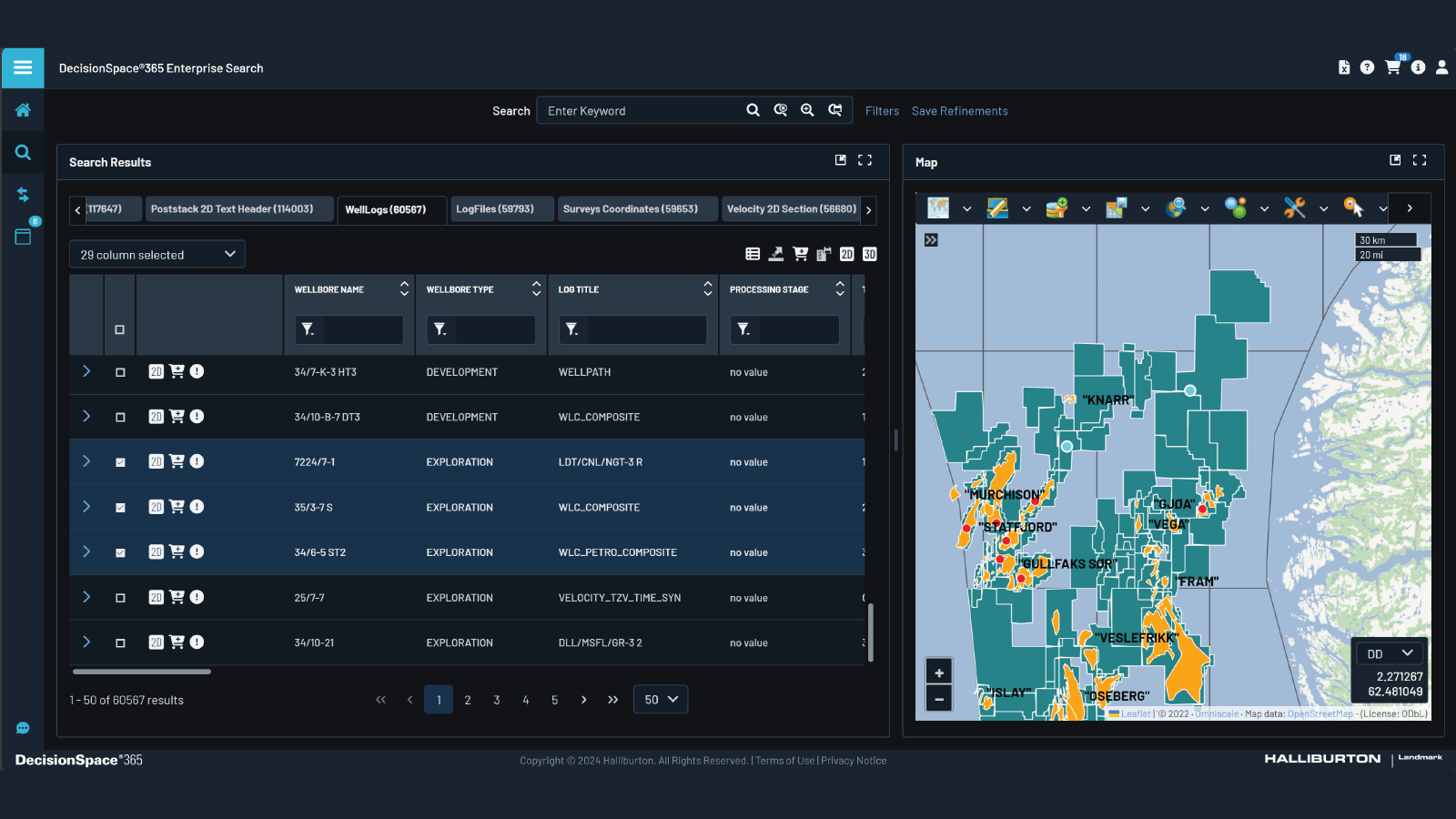1456x819 pixels.
Task: Click the Excel export icon in header
Action: [1344, 67]
